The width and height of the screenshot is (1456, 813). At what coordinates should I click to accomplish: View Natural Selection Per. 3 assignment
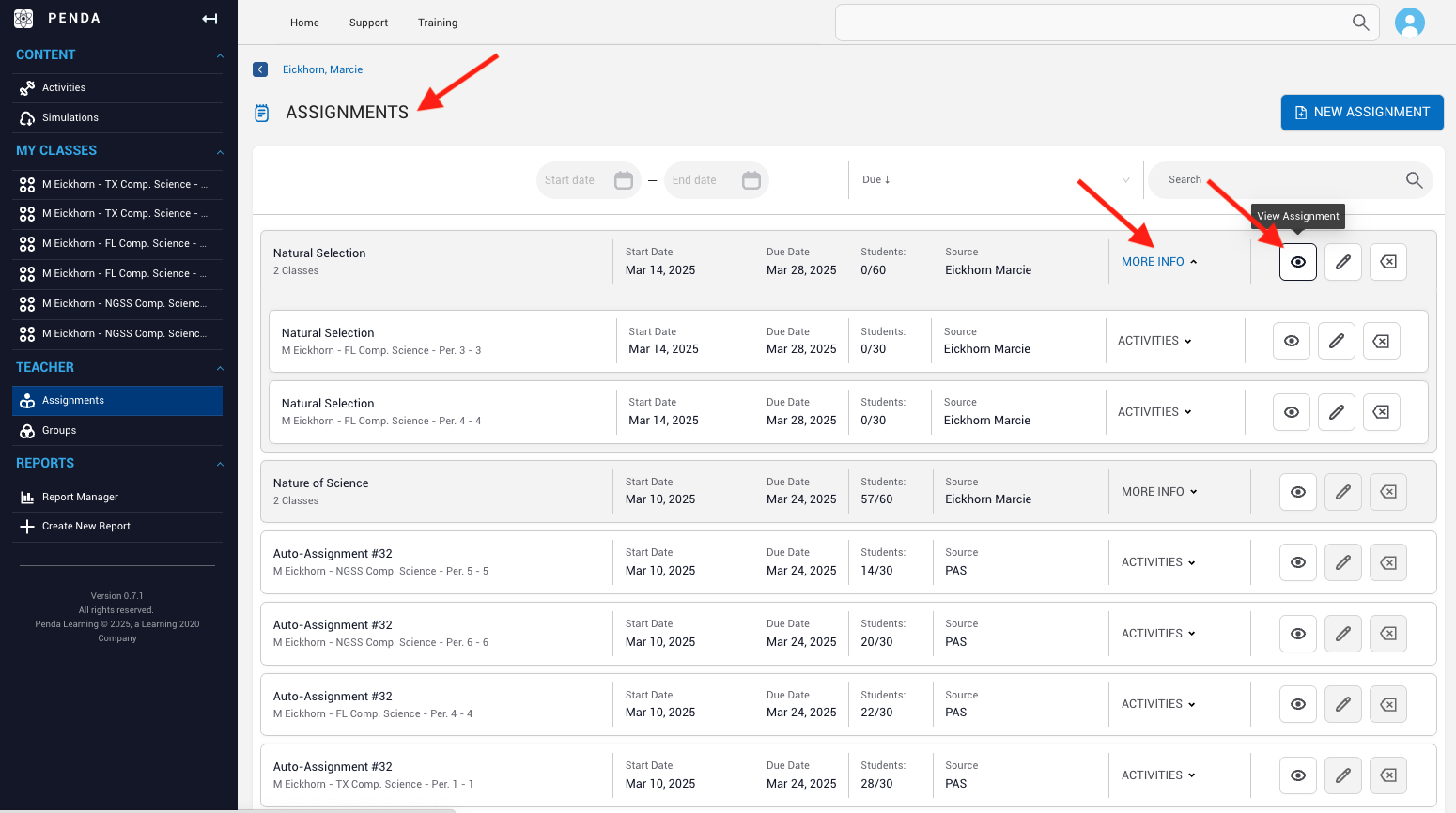[1291, 341]
